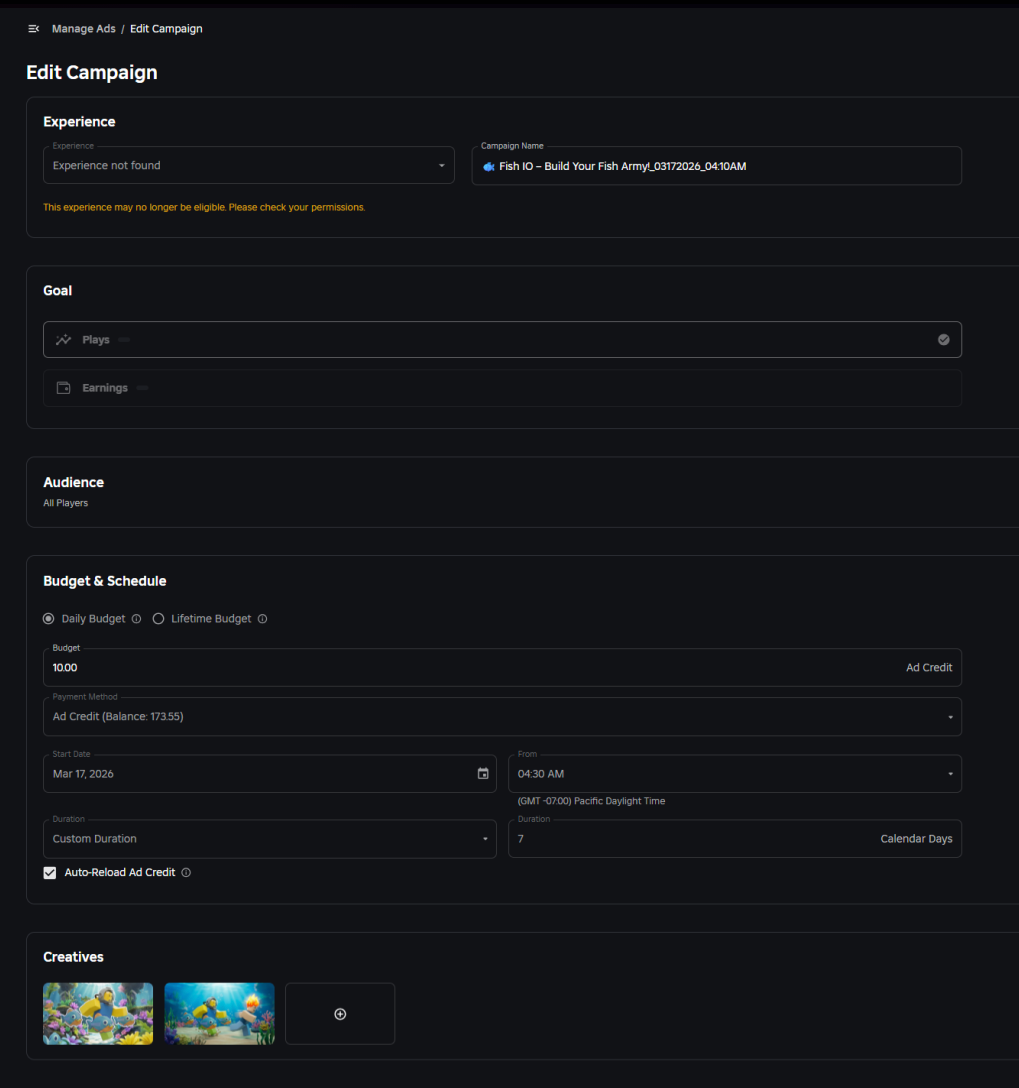The image size is (1019, 1088).
Task: Select Lifetime Budget radio button
Action: 158,618
